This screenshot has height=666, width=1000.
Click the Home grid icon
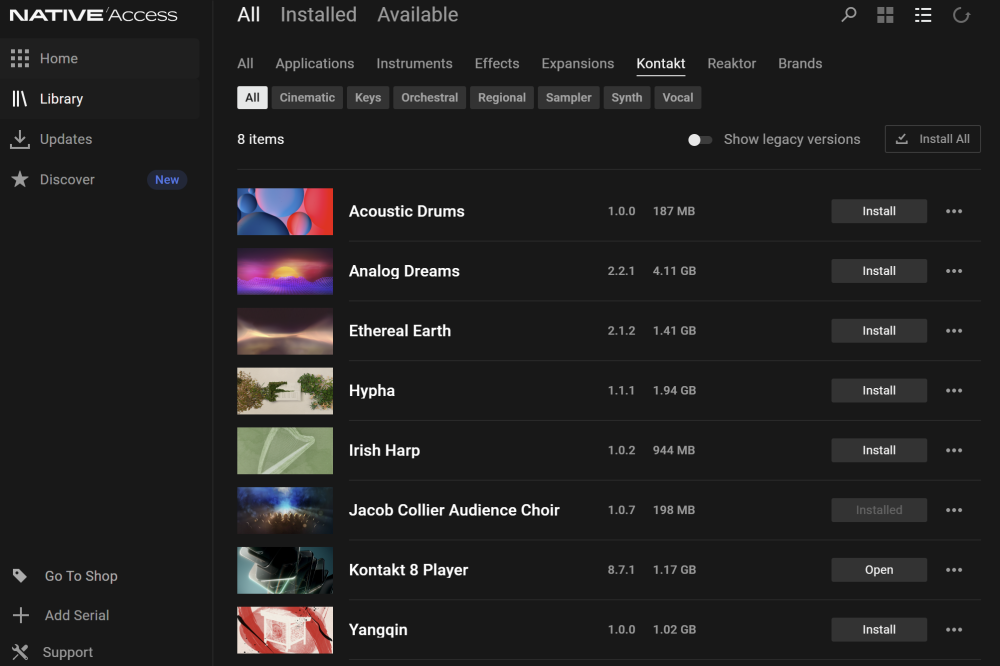point(20,58)
